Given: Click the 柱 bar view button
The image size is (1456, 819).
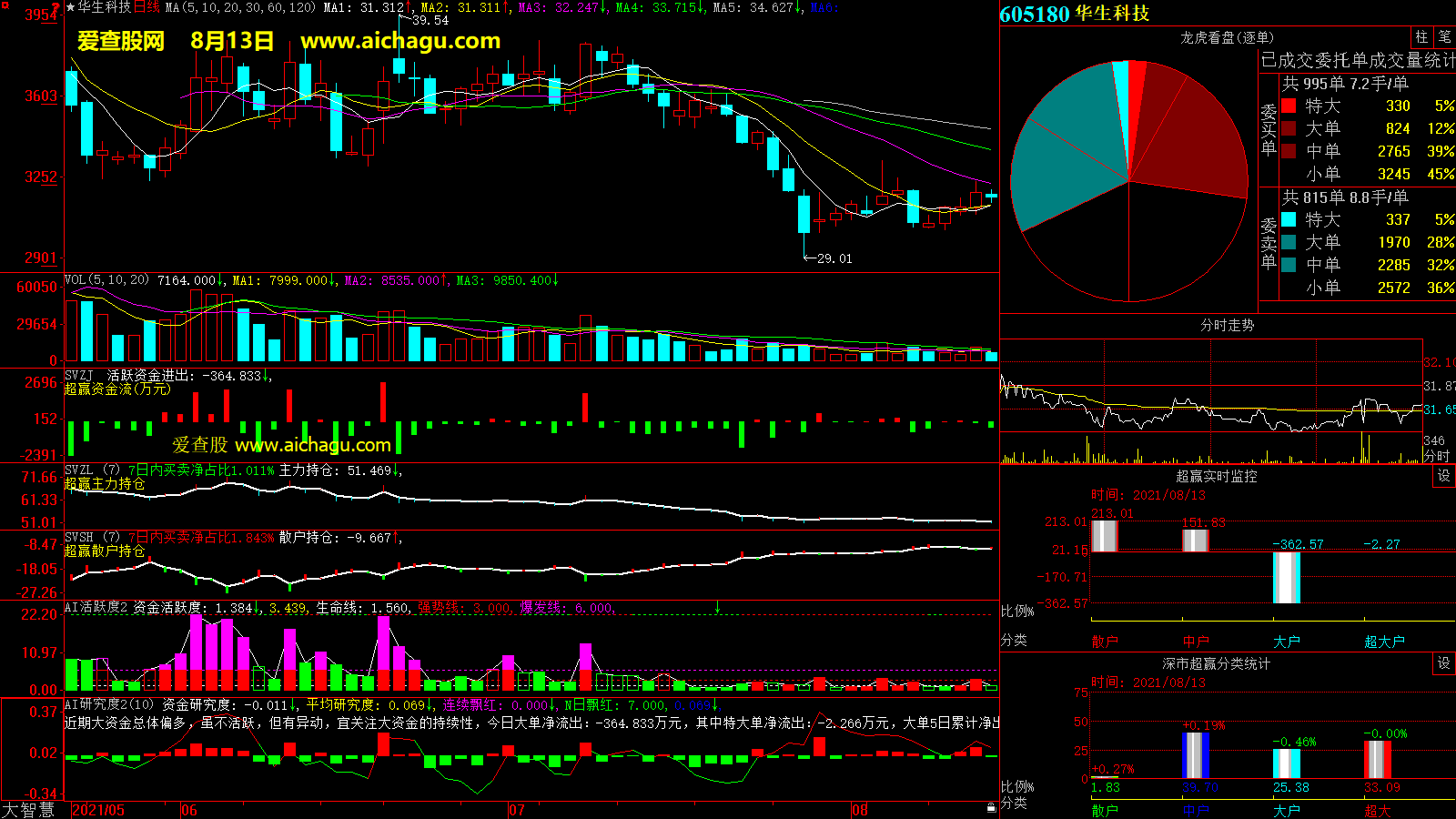Looking at the screenshot, I should click(x=1421, y=37).
